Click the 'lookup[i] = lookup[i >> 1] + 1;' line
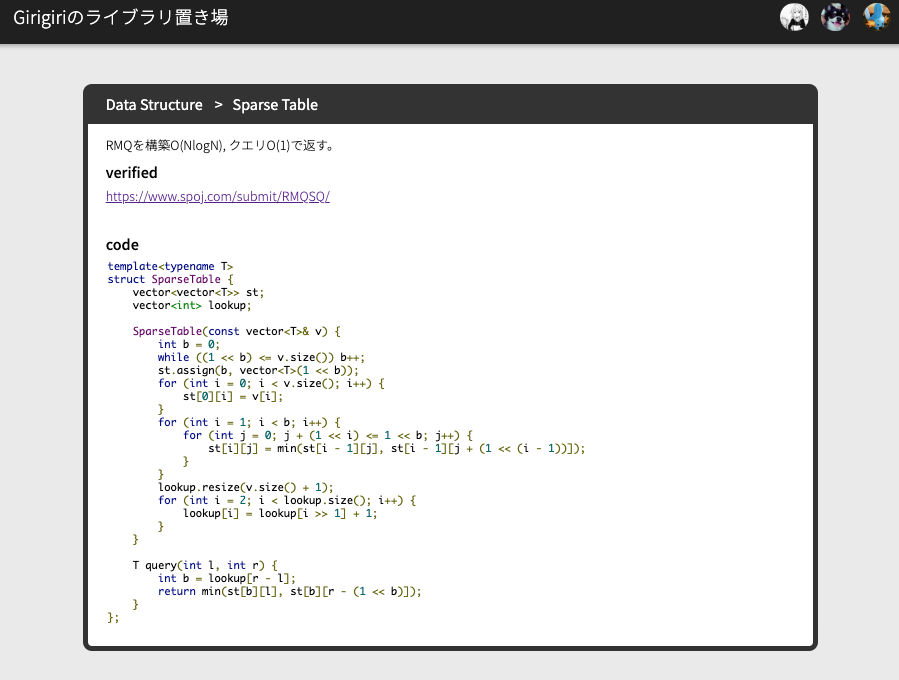Image resolution: width=899 pixels, height=680 pixels. tap(280, 513)
